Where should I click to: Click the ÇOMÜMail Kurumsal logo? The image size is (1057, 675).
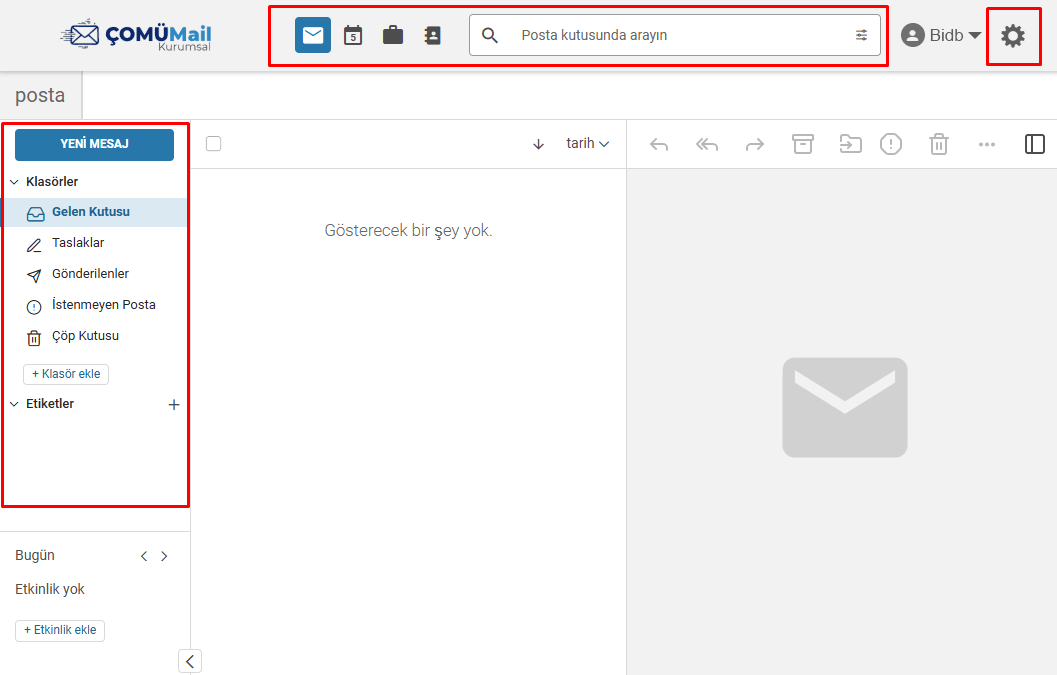[x=136, y=35]
